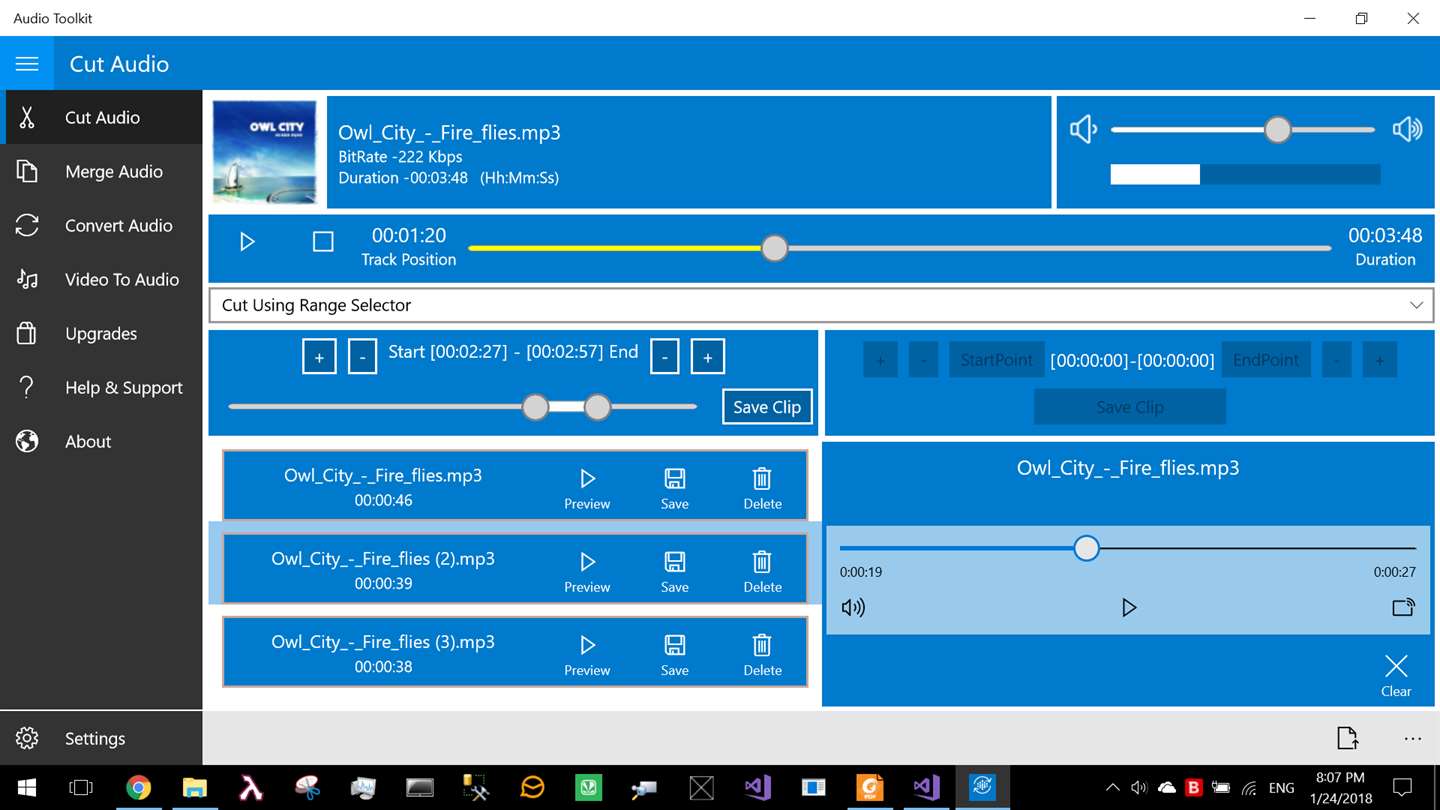
Task: Play the clip in preview player
Action: pos(1129,607)
